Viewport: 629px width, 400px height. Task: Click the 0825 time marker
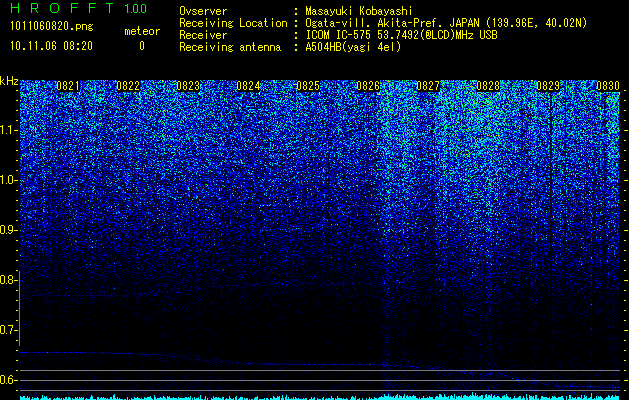coord(308,86)
